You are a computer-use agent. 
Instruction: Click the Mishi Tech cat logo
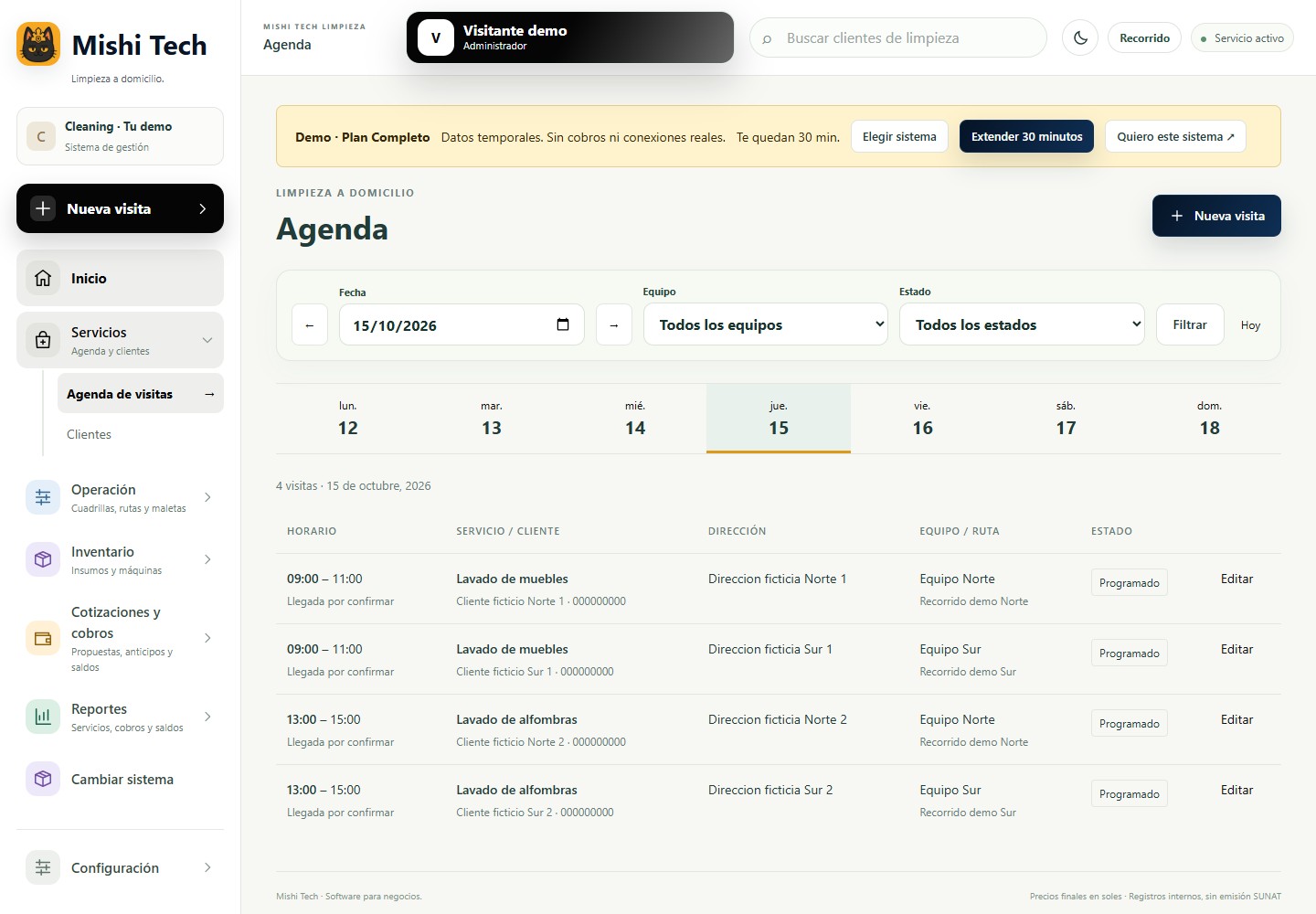click(38, 44)
